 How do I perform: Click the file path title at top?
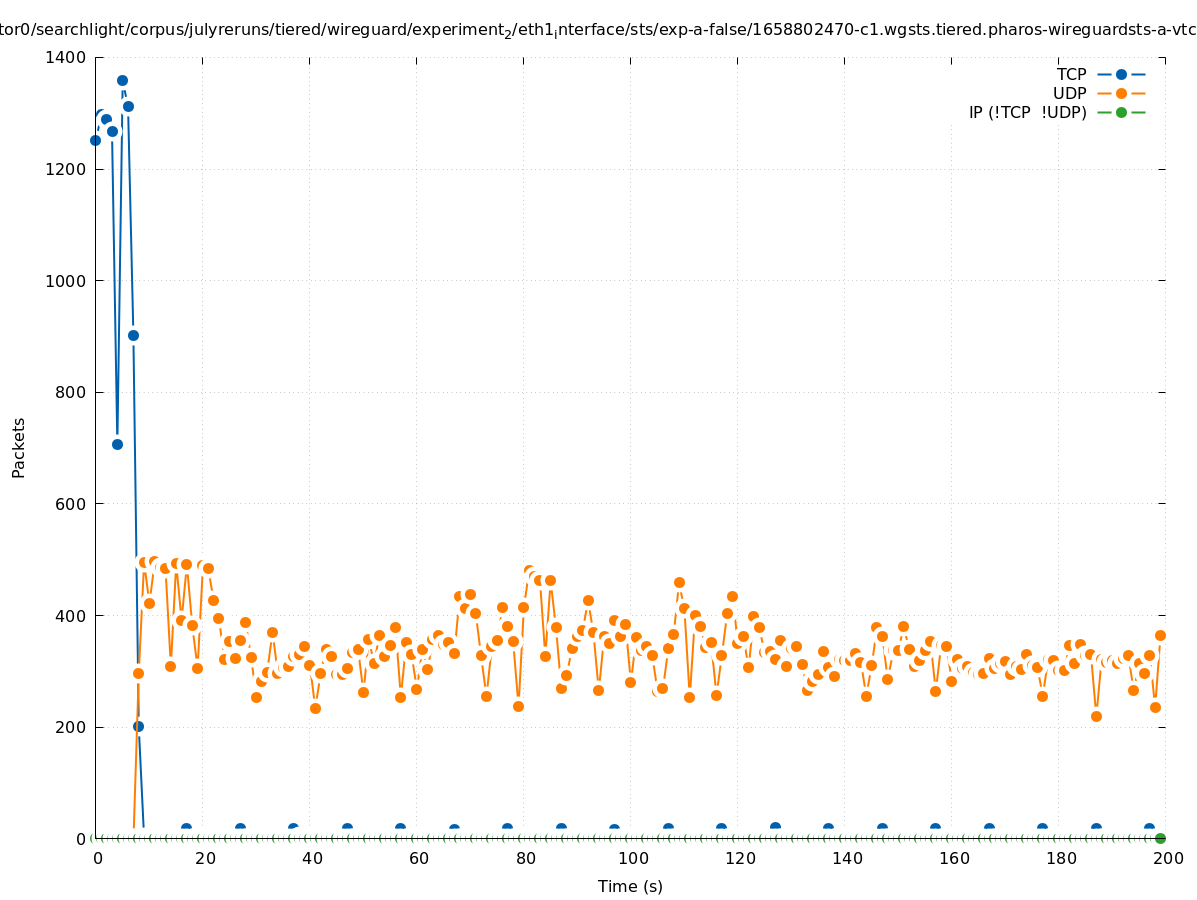[x=598, y=29]
